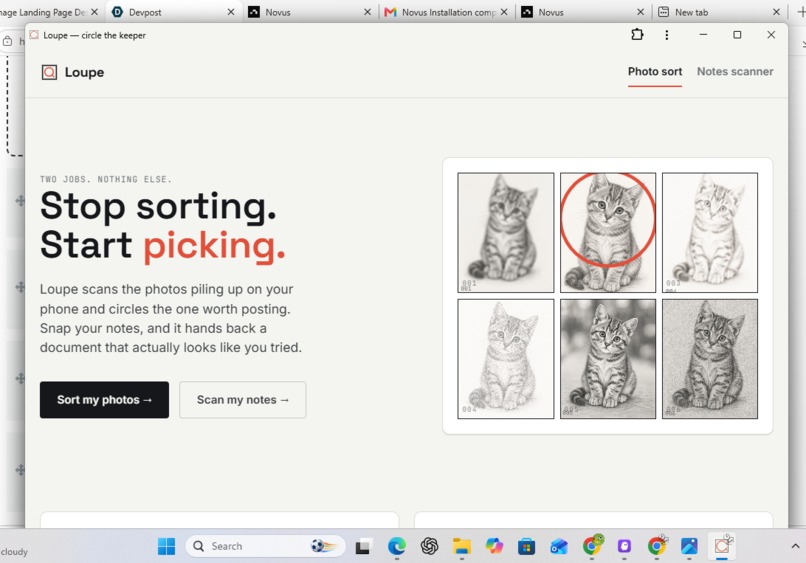Image resolution: width=806 pixels, height=563 pixels.
Task: Click the Loupe logo icon in header
Action: (x=49, y=72)
